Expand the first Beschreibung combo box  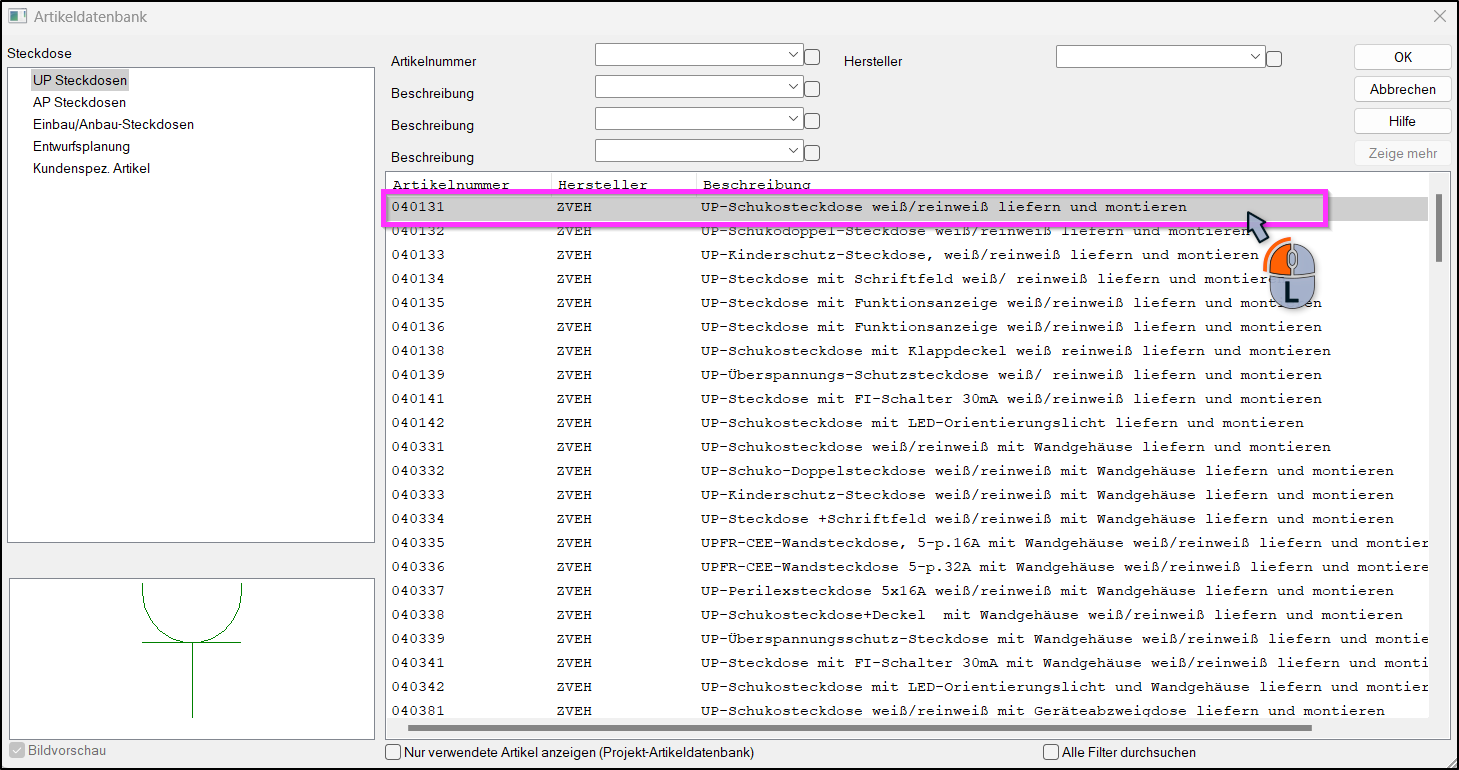pos(699,87)
